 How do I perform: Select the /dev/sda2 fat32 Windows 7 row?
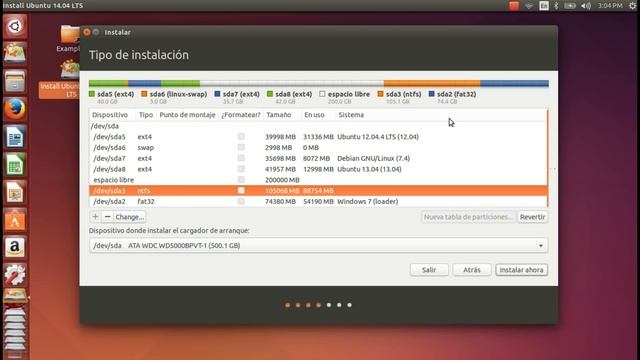pos(318,201)
